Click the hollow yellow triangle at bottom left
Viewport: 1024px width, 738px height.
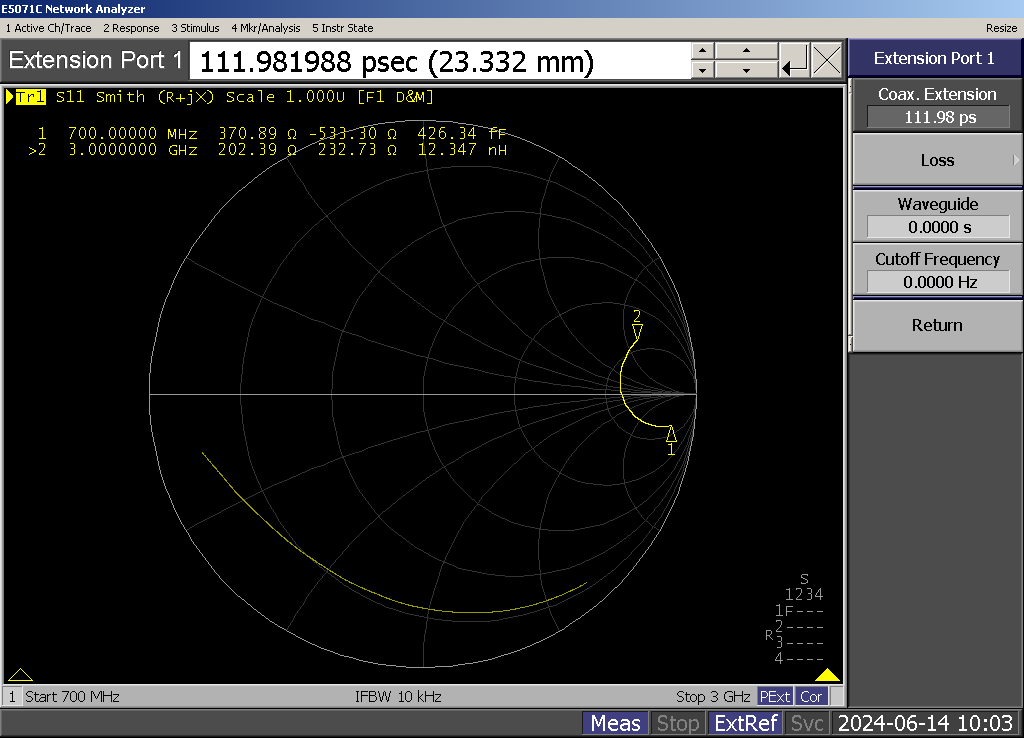pos(20,675)
